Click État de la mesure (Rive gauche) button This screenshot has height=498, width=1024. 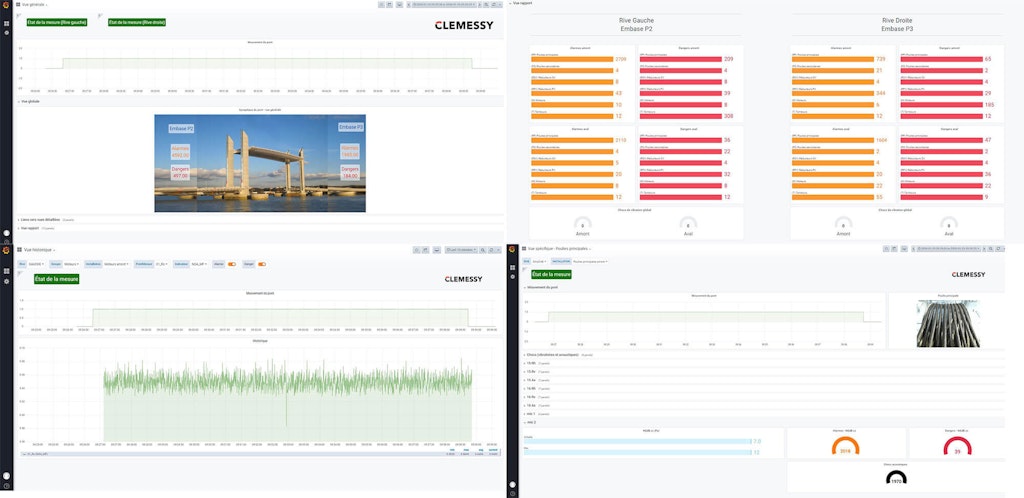(x=57, y=22)
